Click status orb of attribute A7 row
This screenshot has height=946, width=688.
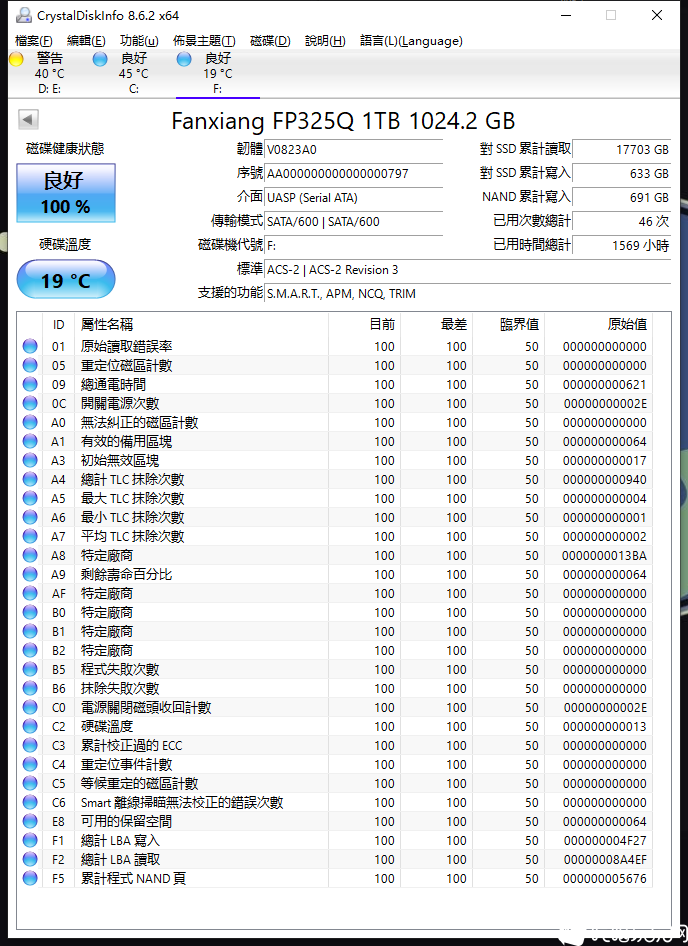(30, 536)
